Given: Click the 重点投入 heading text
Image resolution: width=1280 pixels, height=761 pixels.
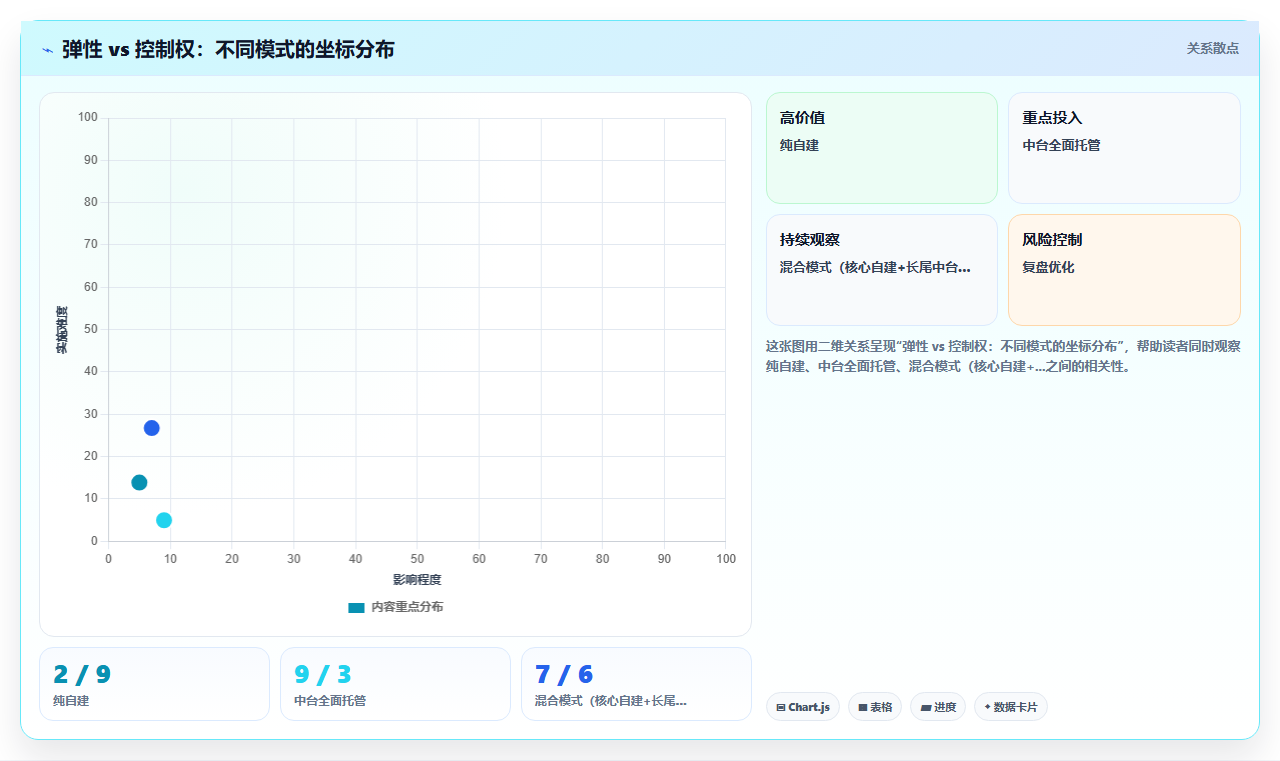Looking at the screenshot, I should pyautogui.click(x=1052, y=118).
